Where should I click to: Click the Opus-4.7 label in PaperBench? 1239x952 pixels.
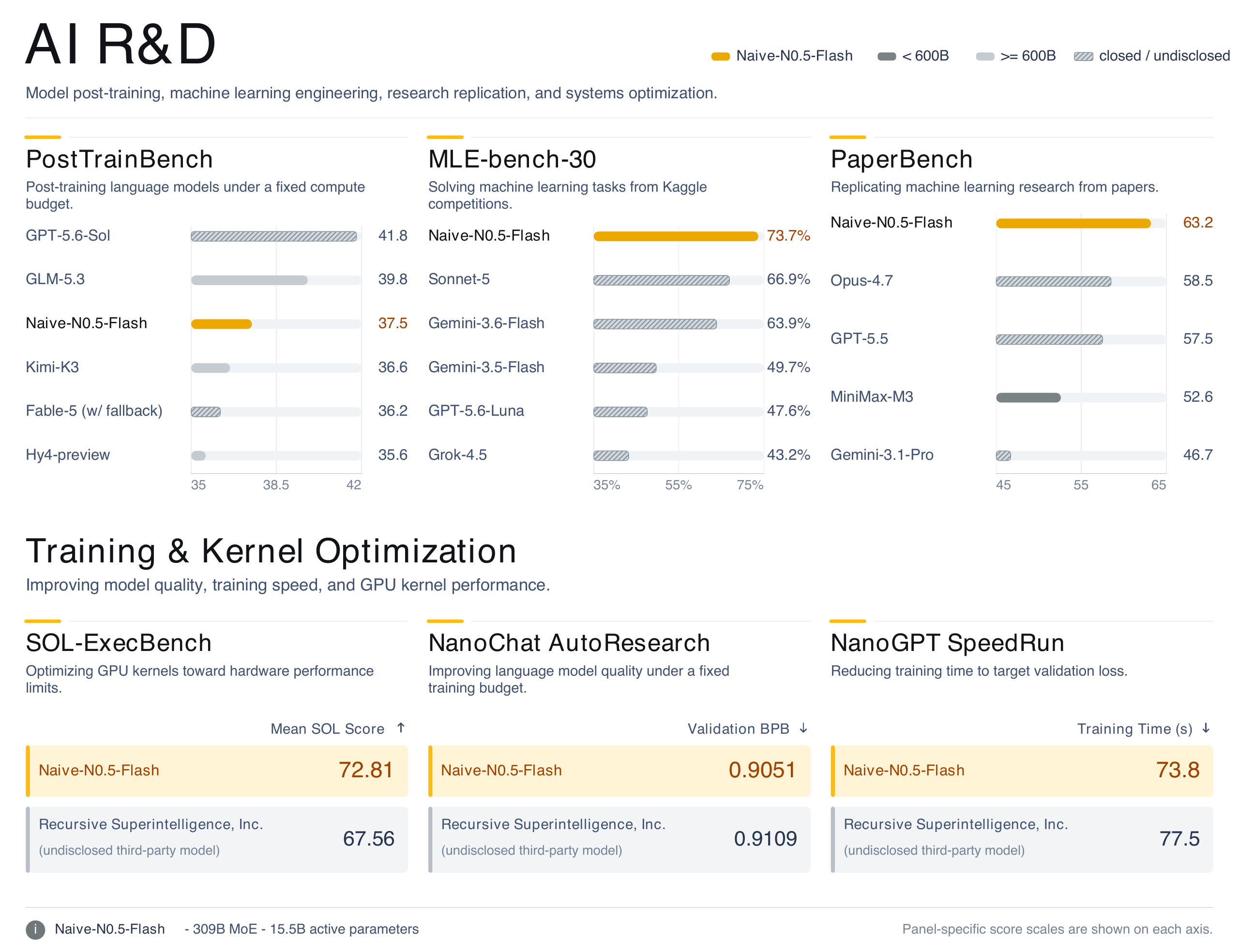(x=861, y=281)
